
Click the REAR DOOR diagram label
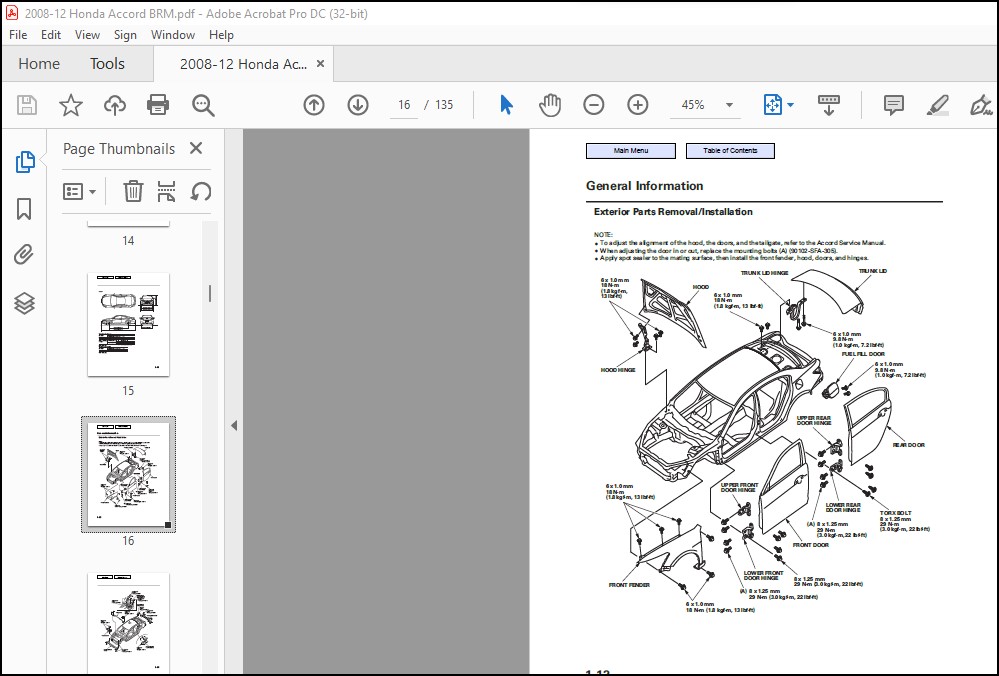pyautogui.click(x=909, y=445)
